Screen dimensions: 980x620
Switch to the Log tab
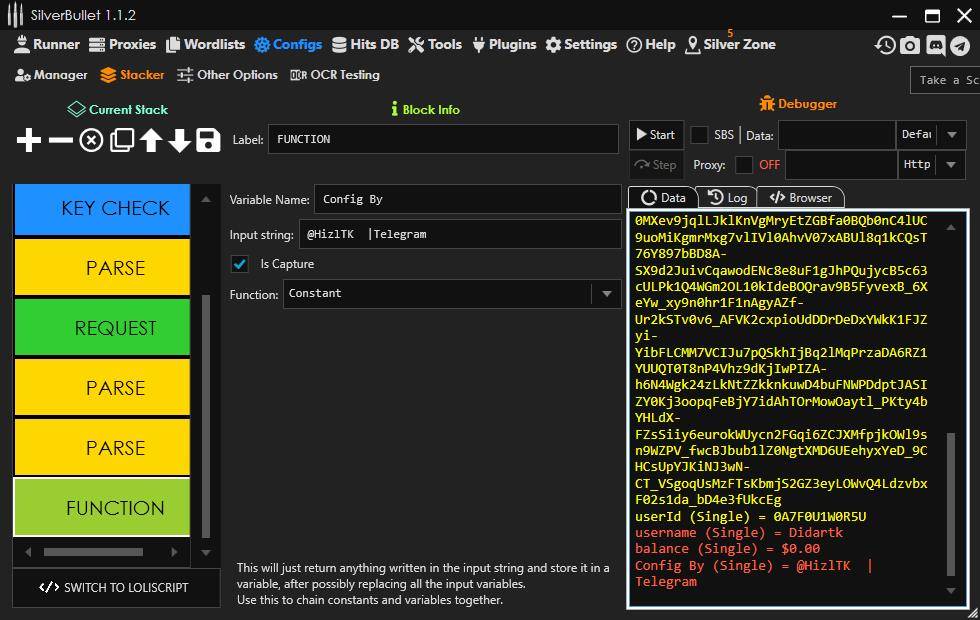[x=727, y=198]
